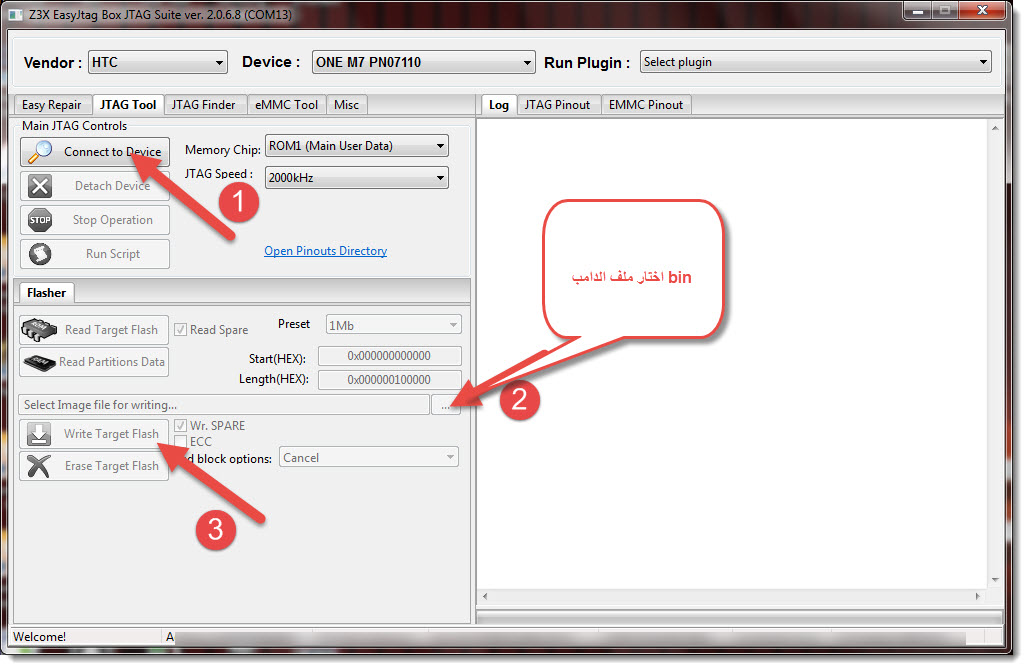The height and width of the screenshot is (670, 1028).
Task: Click the Erase Target Flash button label
Action: click(112, 466)
